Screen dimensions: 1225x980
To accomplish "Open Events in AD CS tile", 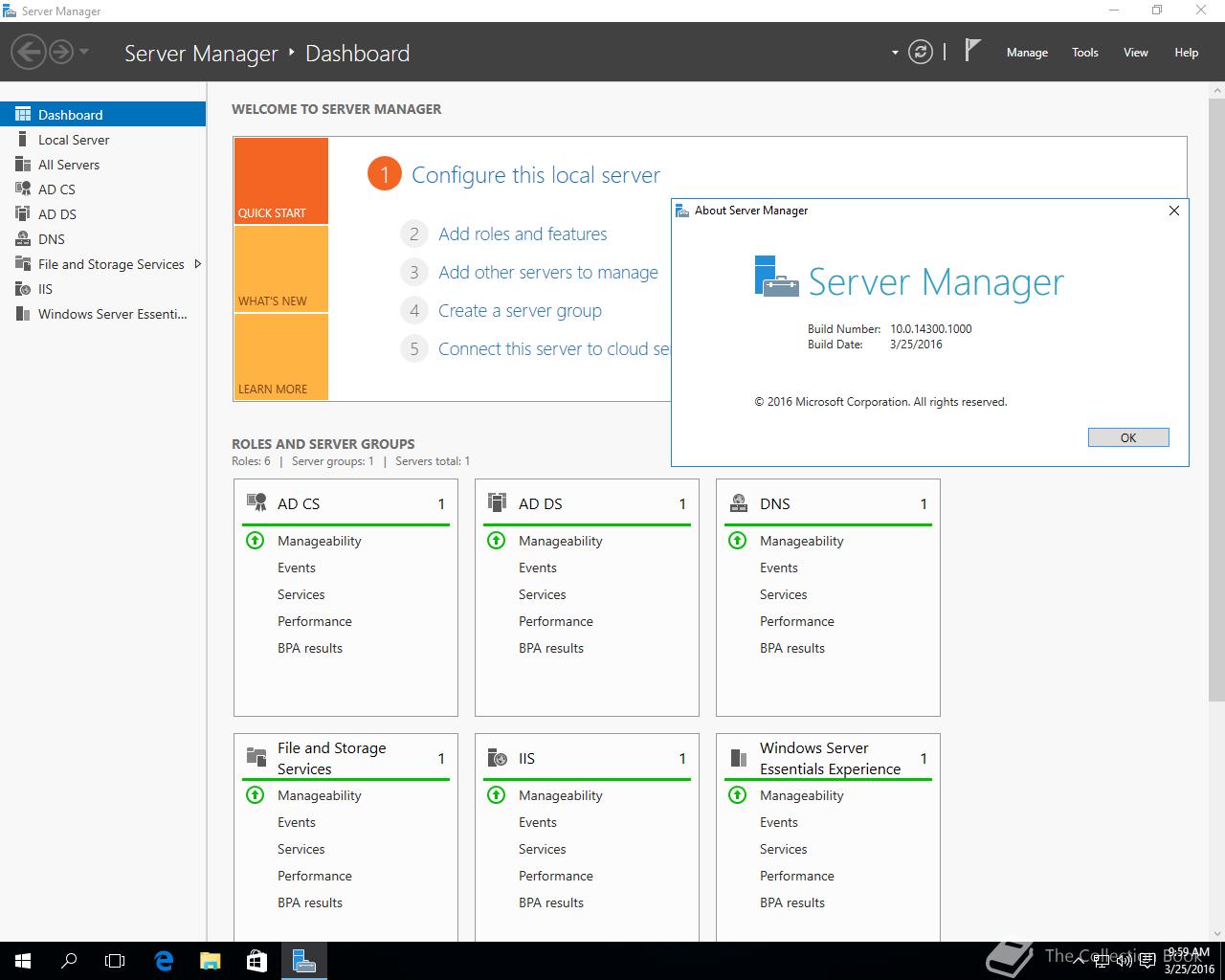I will coord(297,568).
